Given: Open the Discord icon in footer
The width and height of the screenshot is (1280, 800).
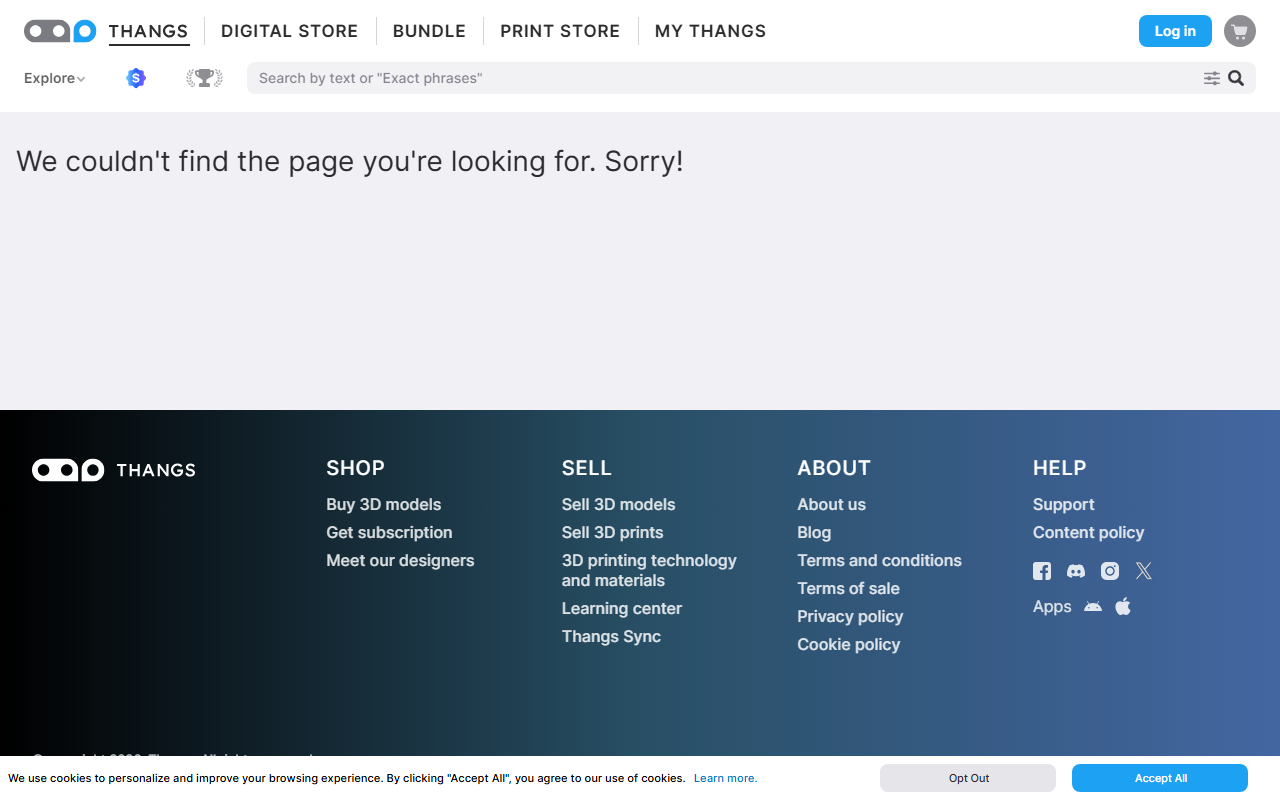Looking at the screenshot, I should (1076, 571).
